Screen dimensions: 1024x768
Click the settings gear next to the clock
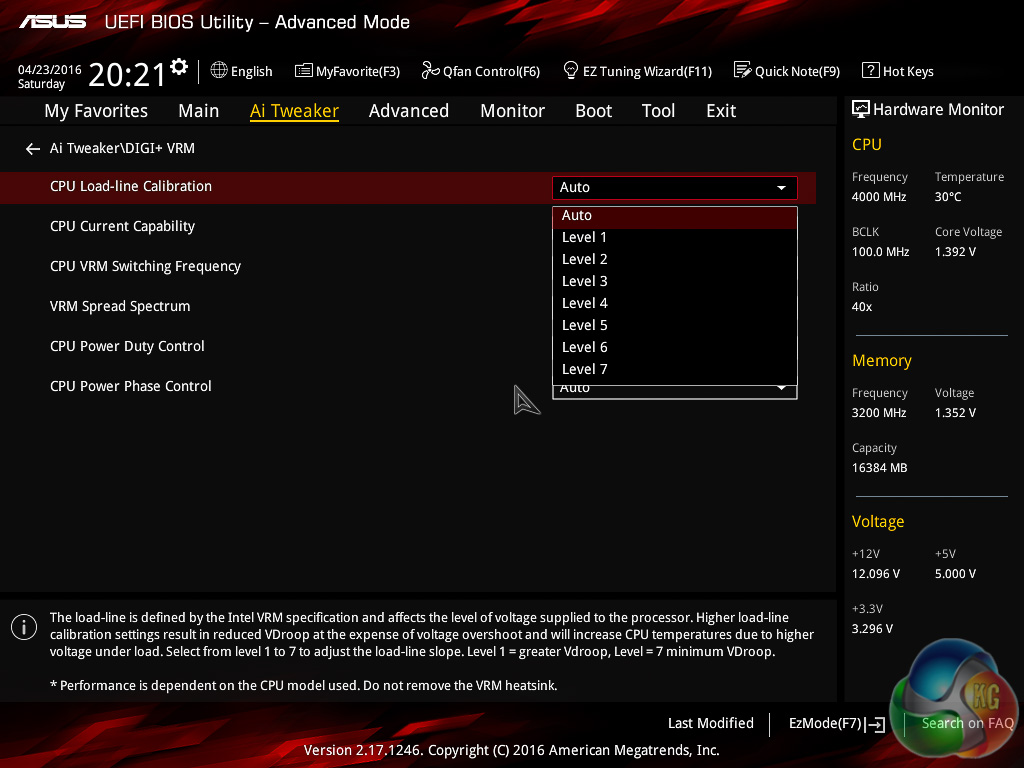[179, 67]
